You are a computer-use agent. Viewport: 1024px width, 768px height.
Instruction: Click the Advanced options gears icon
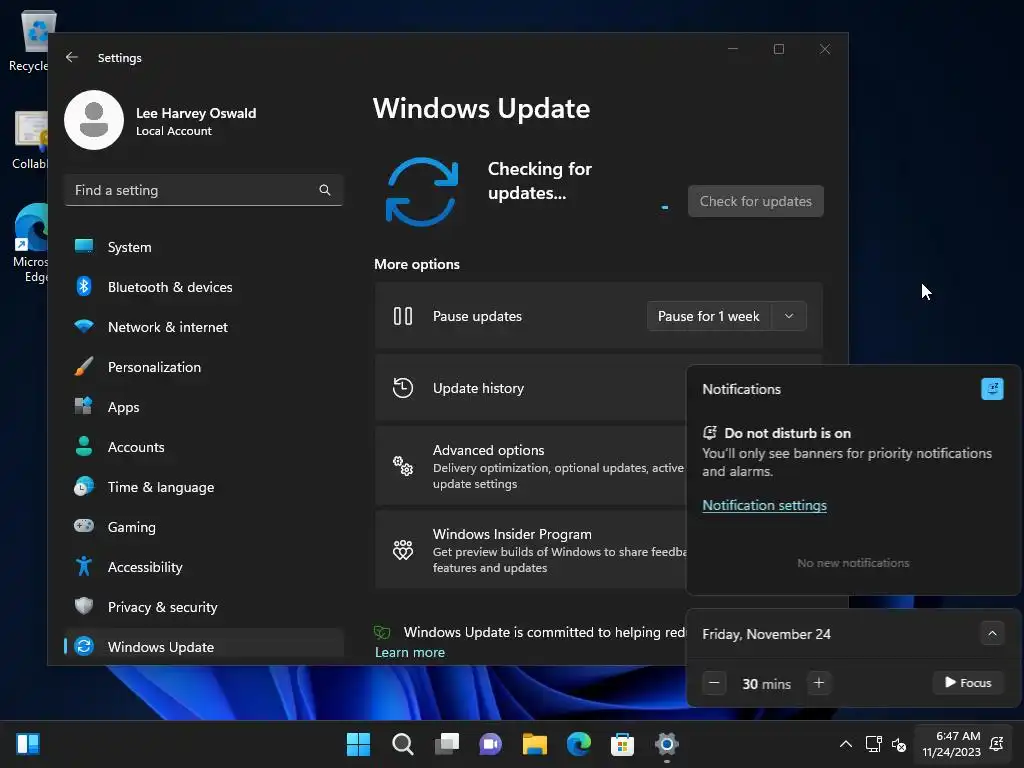tap(403, 466)
